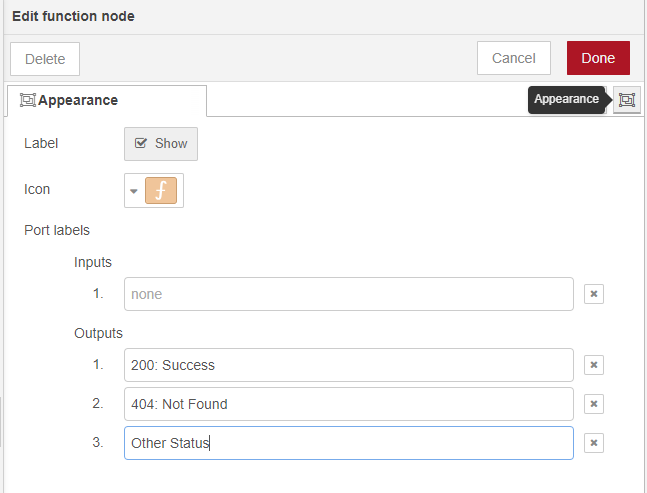Click the Delete button
This screenshot has width=647, height=493.
tap(45, 58)
